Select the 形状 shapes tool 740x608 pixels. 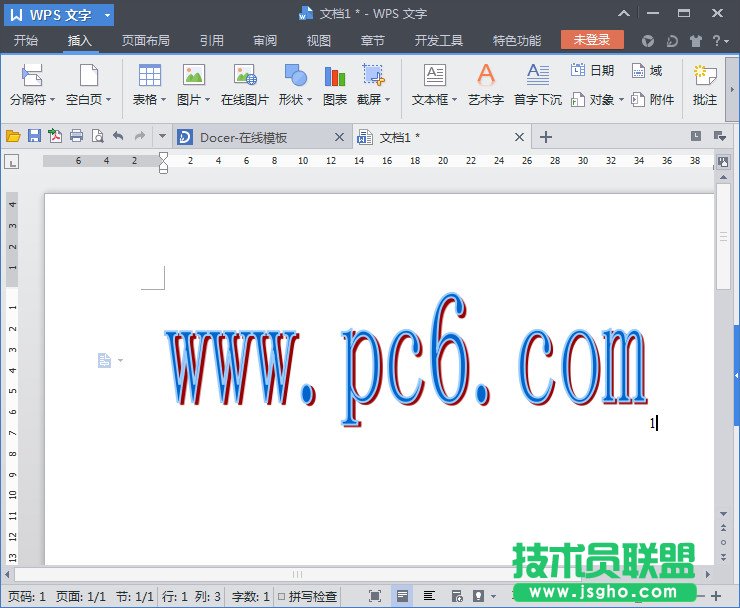[x=295, y=76]
